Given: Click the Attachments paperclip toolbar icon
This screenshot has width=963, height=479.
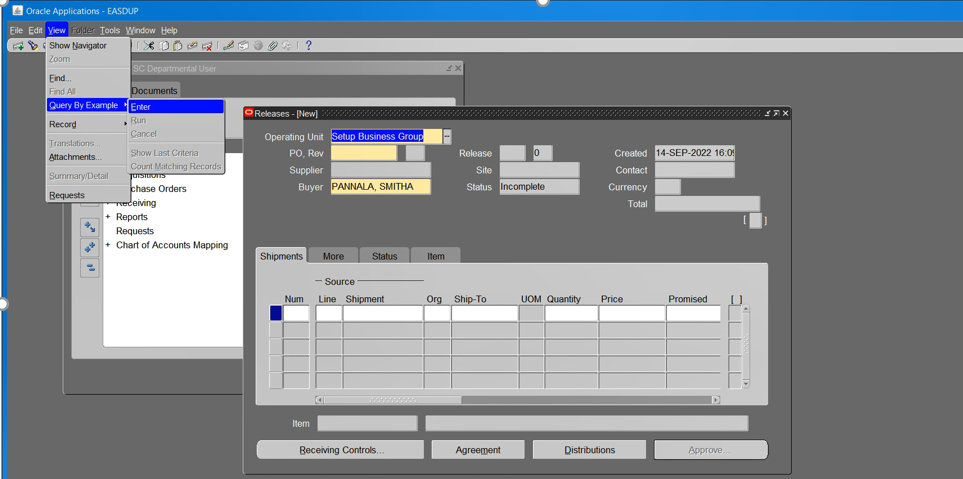Looking at the screenshot, I should 273,45.
